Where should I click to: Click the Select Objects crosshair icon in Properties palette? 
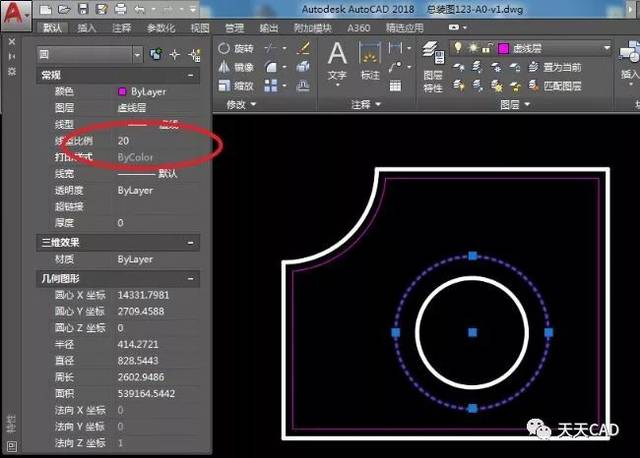click(x=175, y=55)
